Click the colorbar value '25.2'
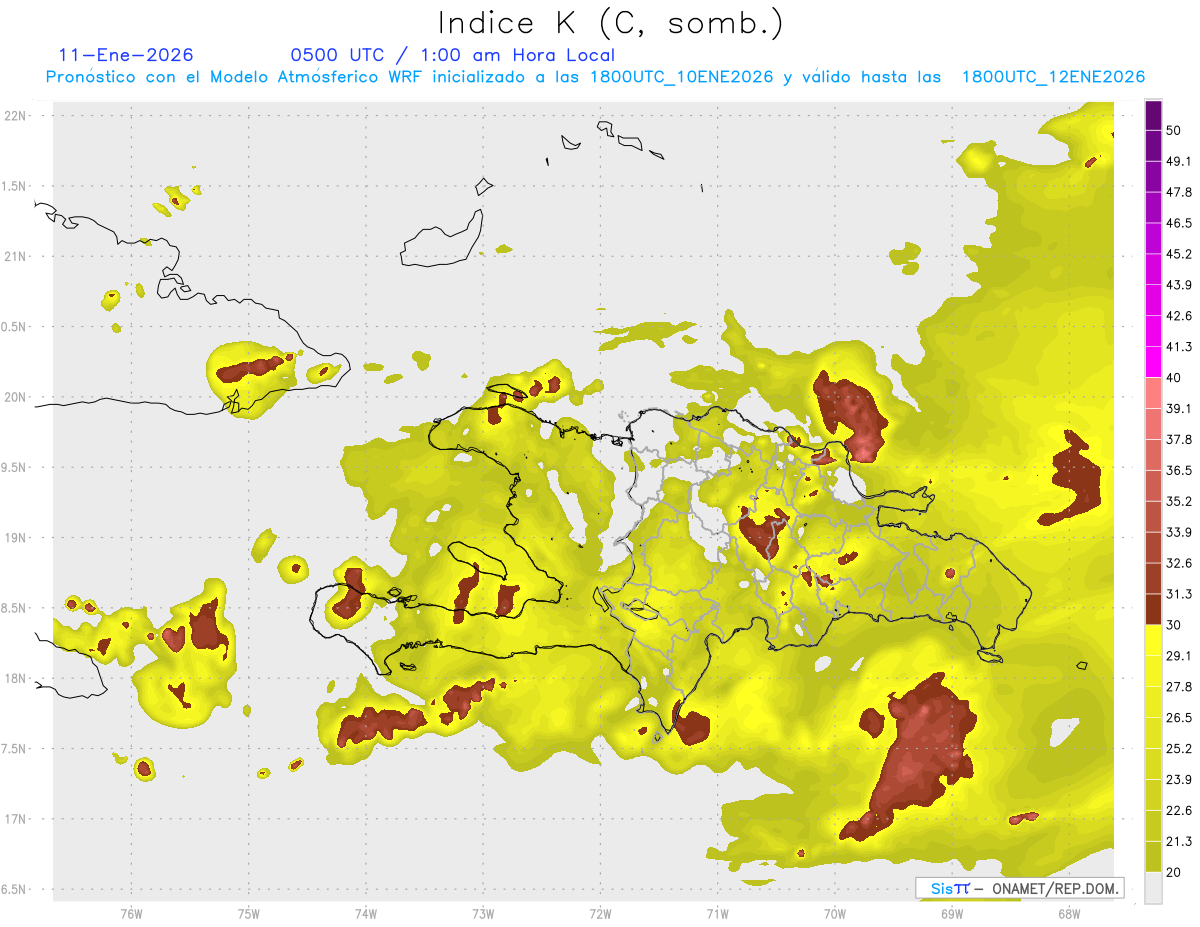The width and height of the screenshot is (1200, 927). [1179, 749]
